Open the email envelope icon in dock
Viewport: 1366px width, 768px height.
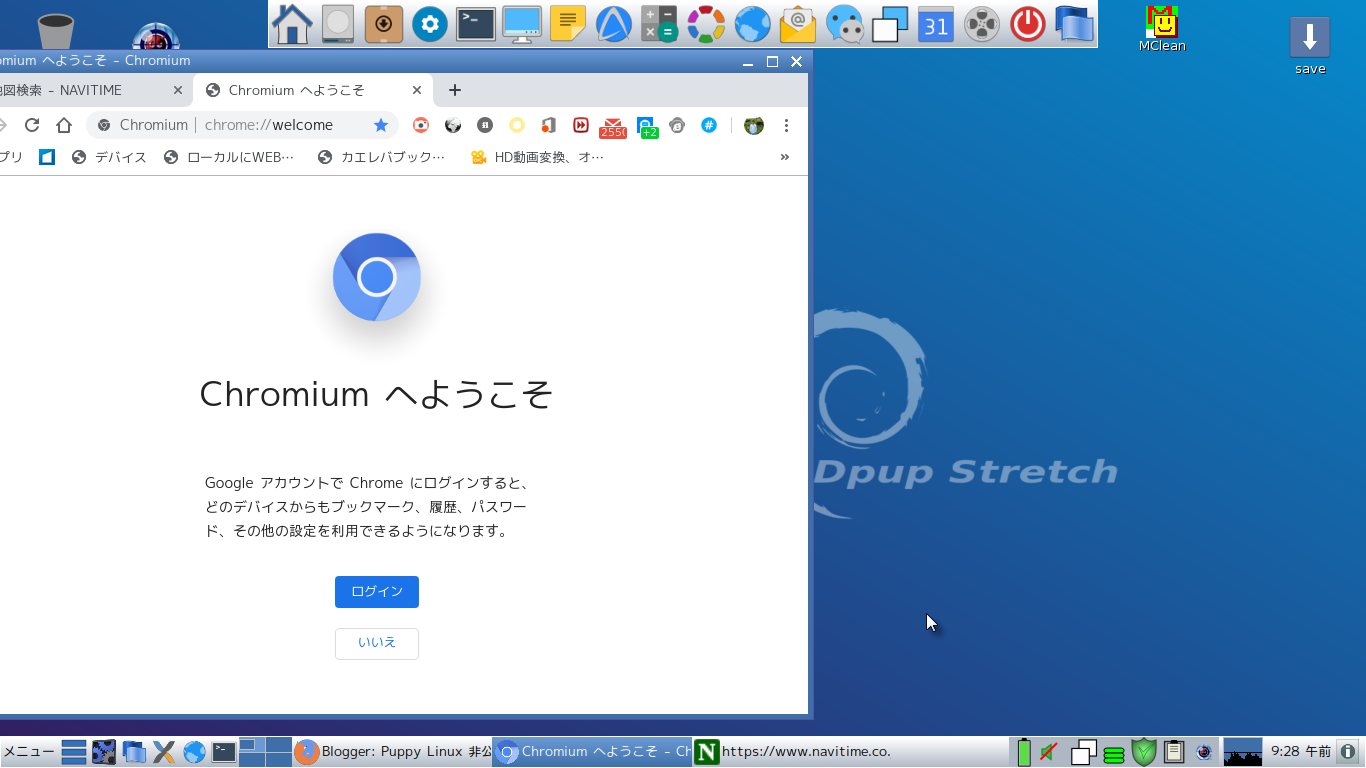tap(798, 24)
